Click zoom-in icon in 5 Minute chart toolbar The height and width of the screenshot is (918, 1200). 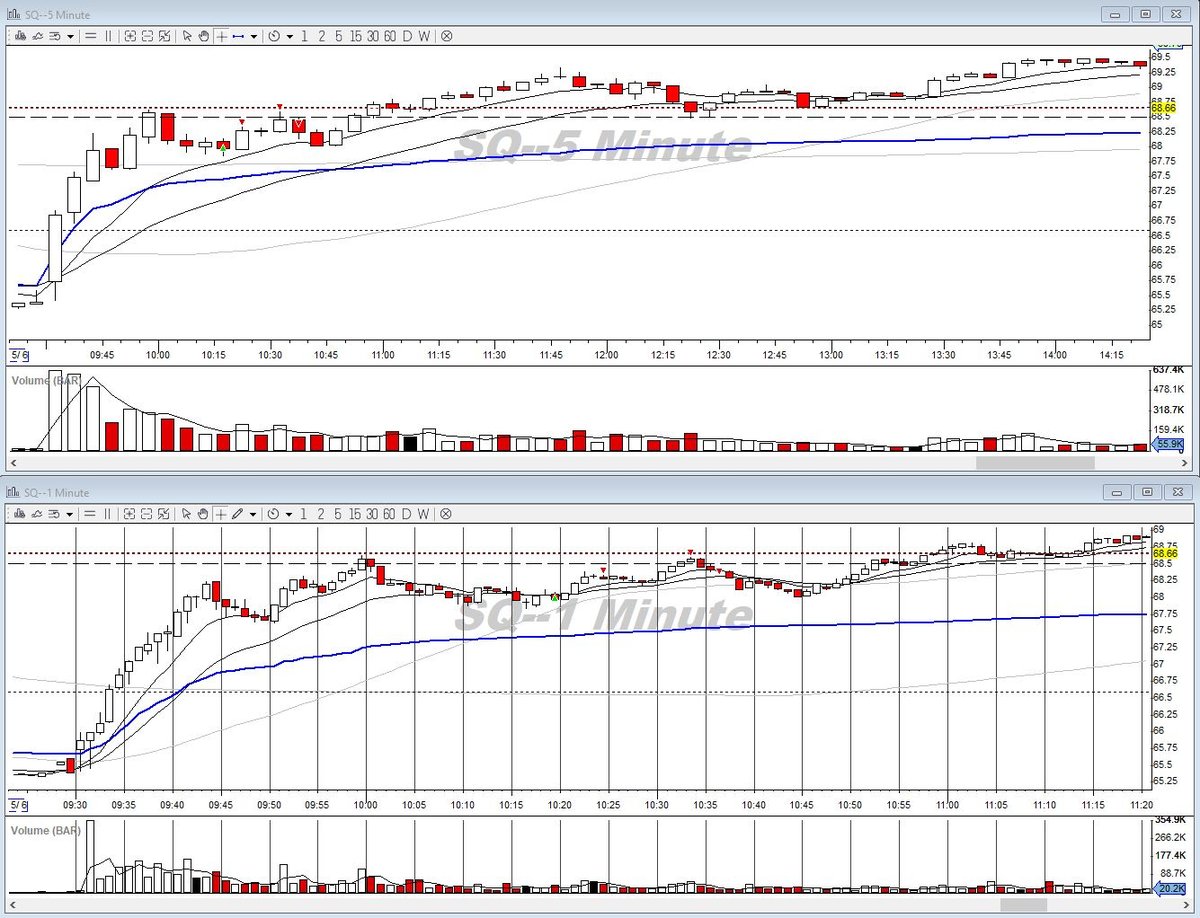[130, 36]
